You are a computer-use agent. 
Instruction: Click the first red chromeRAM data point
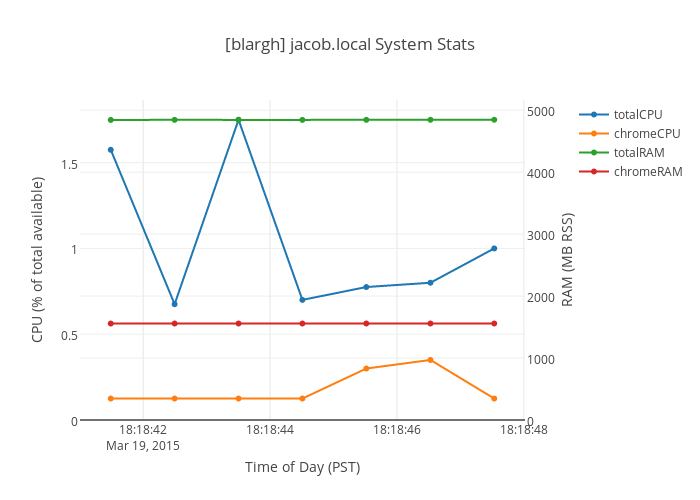pyautogui.click(x=110, y=324)
